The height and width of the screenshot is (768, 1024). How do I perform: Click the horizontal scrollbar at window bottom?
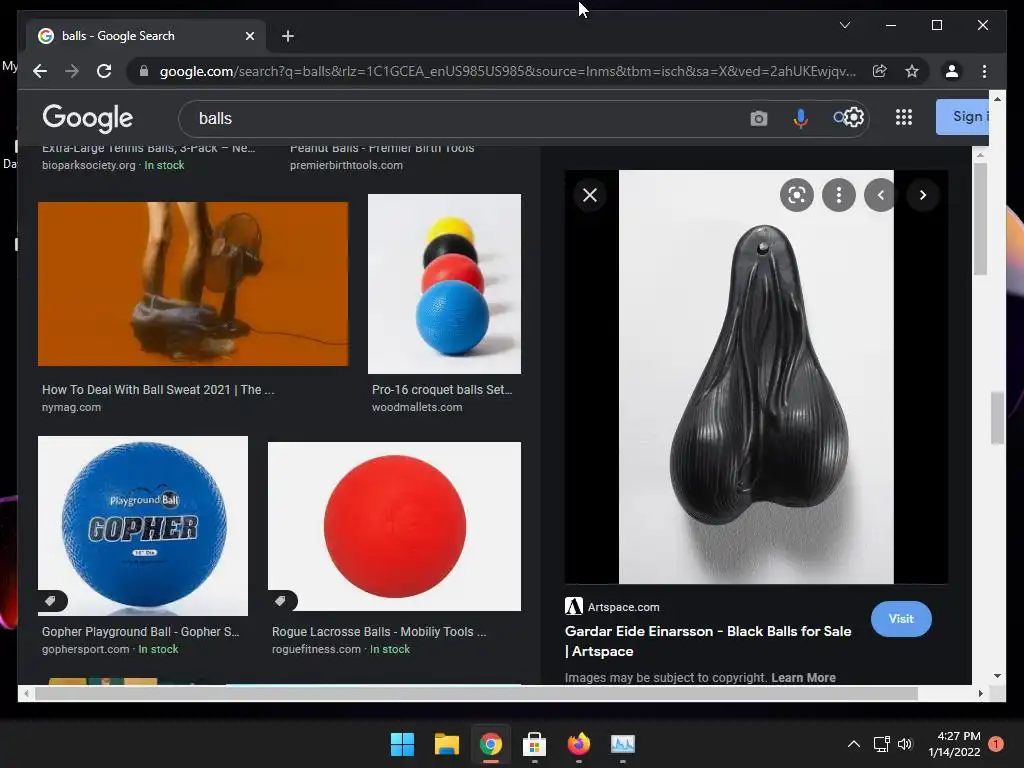tap(476, 694)
